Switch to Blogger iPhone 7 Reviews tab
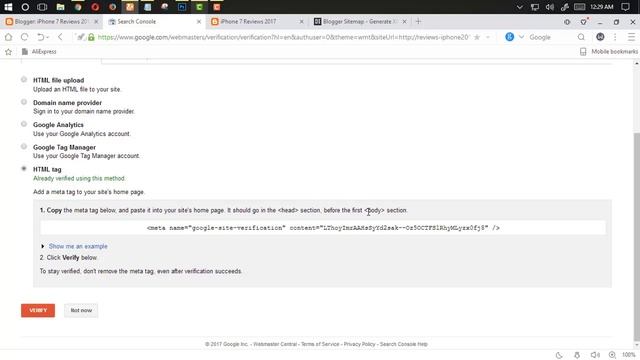This screenshot has width=640, height=360. click(x=51, y=22)
